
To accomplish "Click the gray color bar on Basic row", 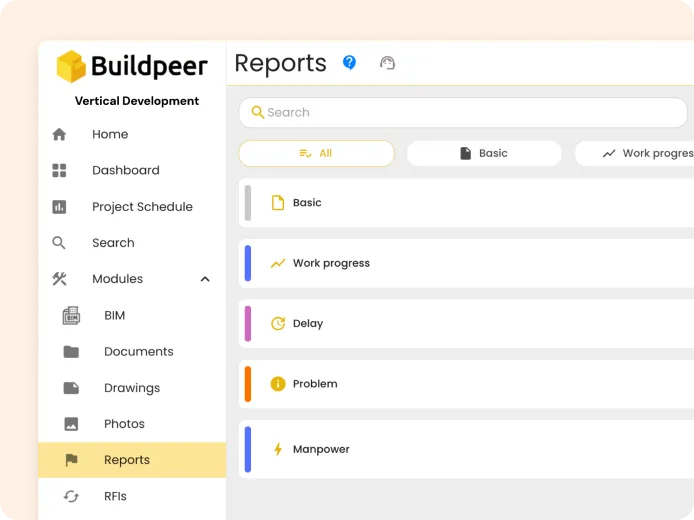I will coord(248,203).
